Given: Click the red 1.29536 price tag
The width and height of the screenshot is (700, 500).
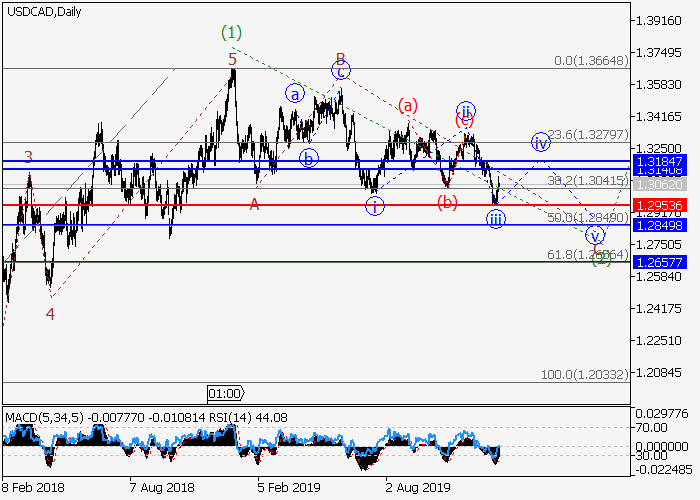Looking at the screenshot, I should (659, 205).
